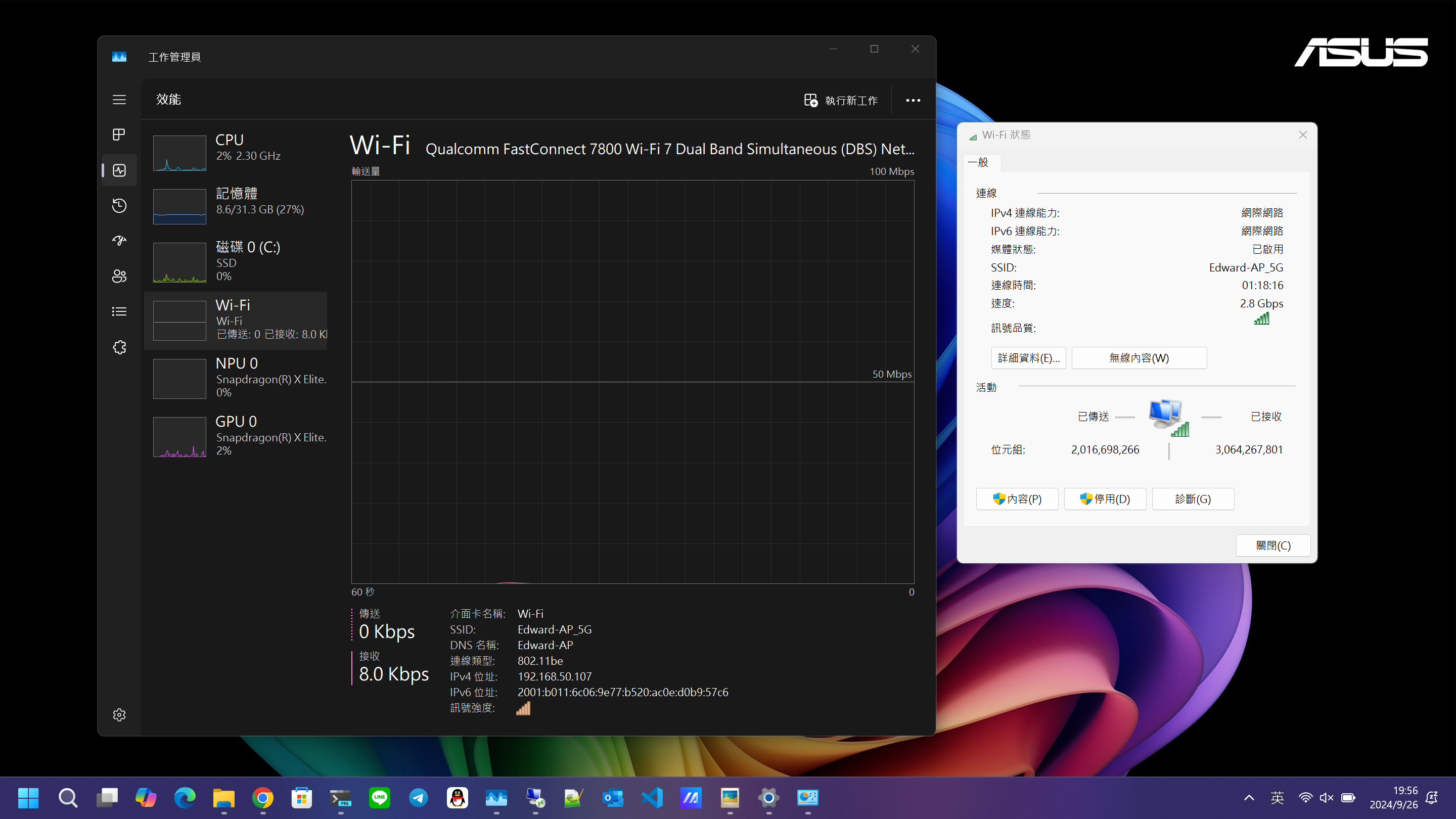Screen dimensions: 1456x819
Task: Show hidden system tray icons chevron
Action: pos(1249,798)
